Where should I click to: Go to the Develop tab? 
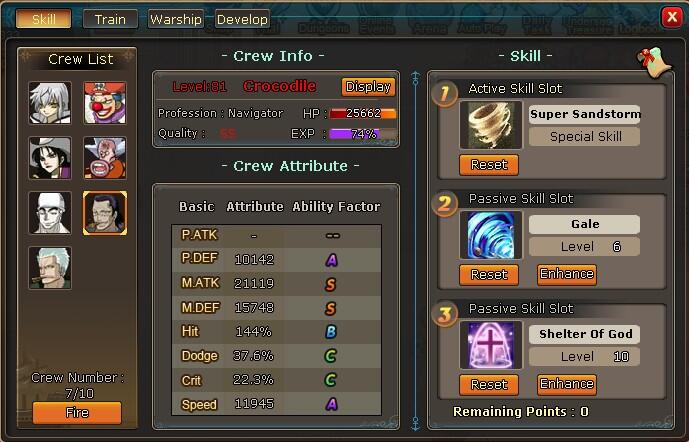pos(242,19)
